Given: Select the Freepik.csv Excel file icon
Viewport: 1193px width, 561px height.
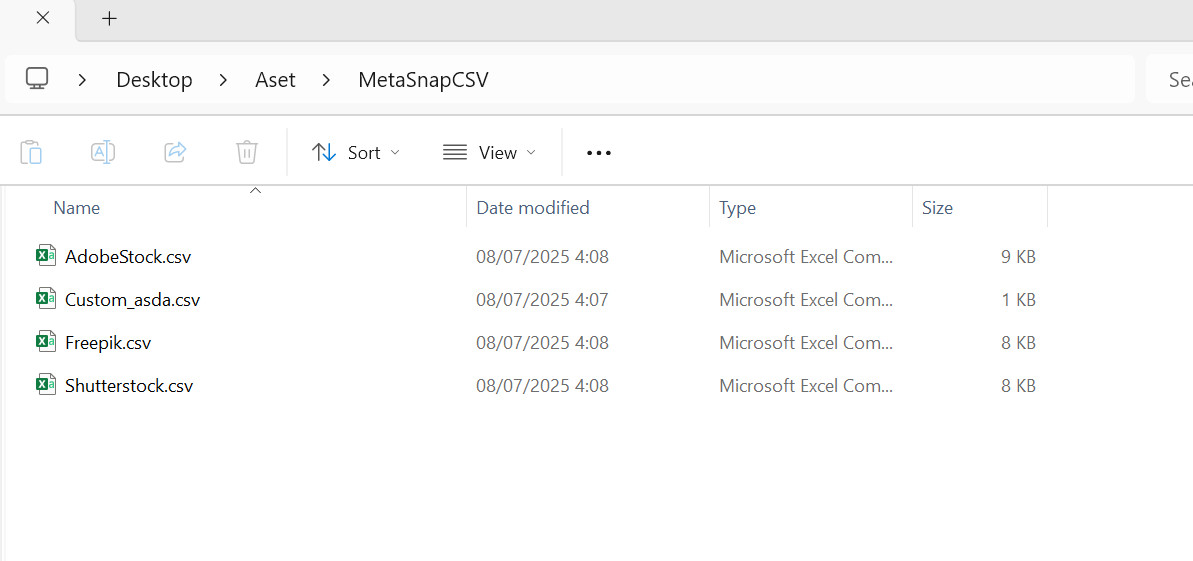Looking at the screenshot, I should point(46,342).
